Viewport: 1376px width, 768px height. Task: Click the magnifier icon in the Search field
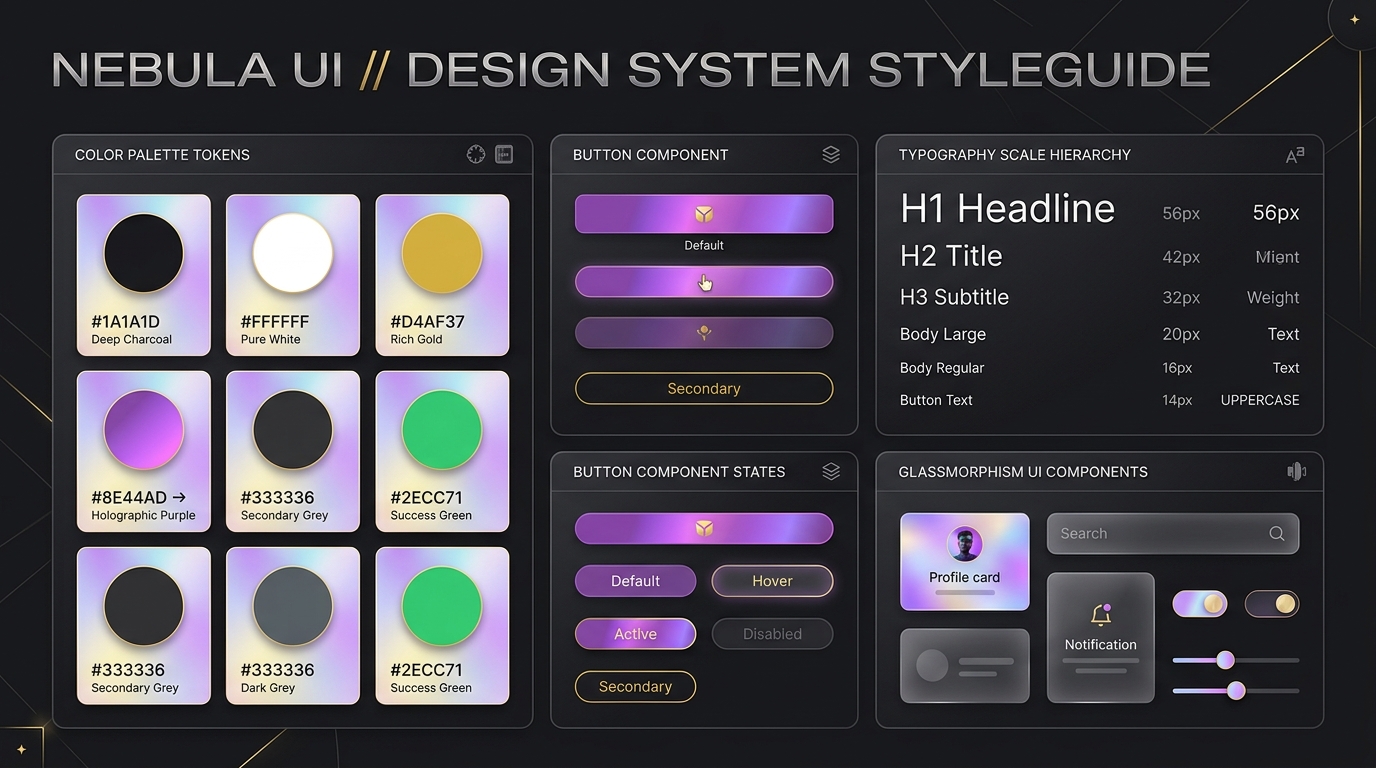1277,534
